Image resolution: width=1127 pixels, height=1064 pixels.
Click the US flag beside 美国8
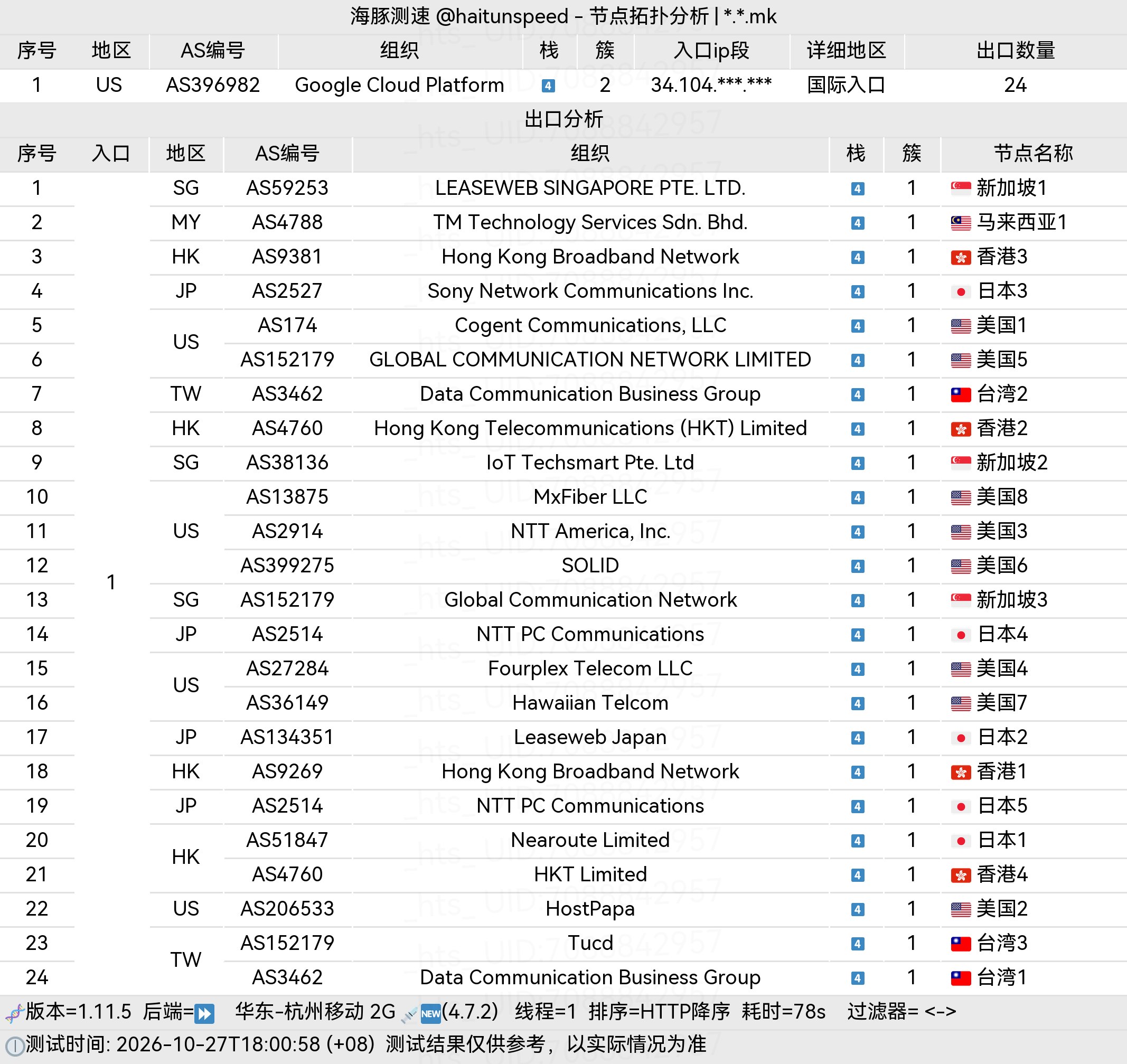[960, 497]
